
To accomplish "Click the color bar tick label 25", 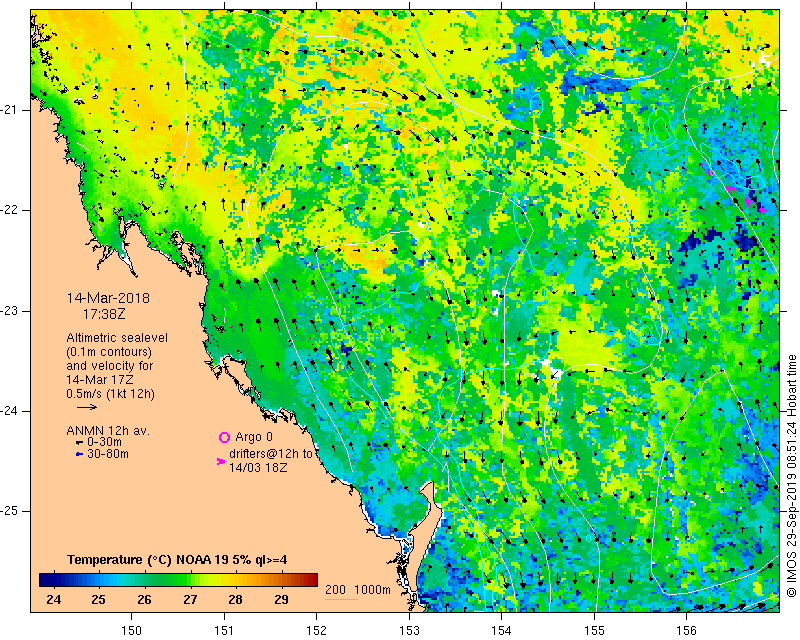I will 99,599.
